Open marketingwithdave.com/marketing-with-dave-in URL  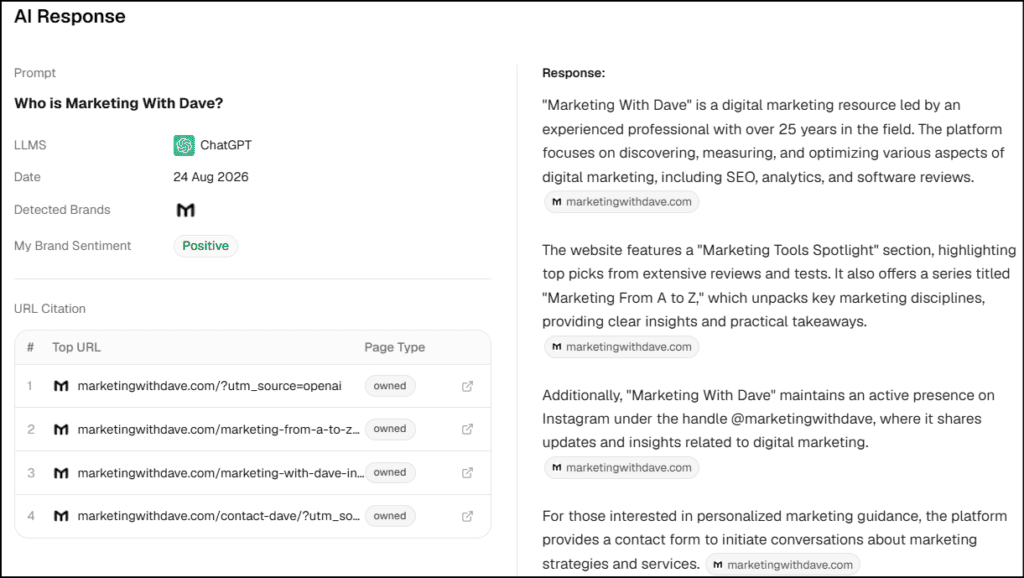click(221, 473)
